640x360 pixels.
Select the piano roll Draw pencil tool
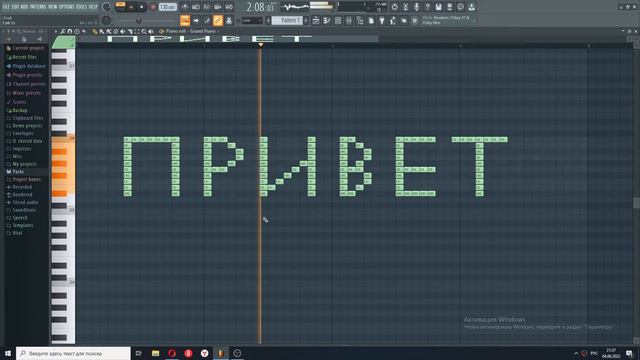click(95, 31)
